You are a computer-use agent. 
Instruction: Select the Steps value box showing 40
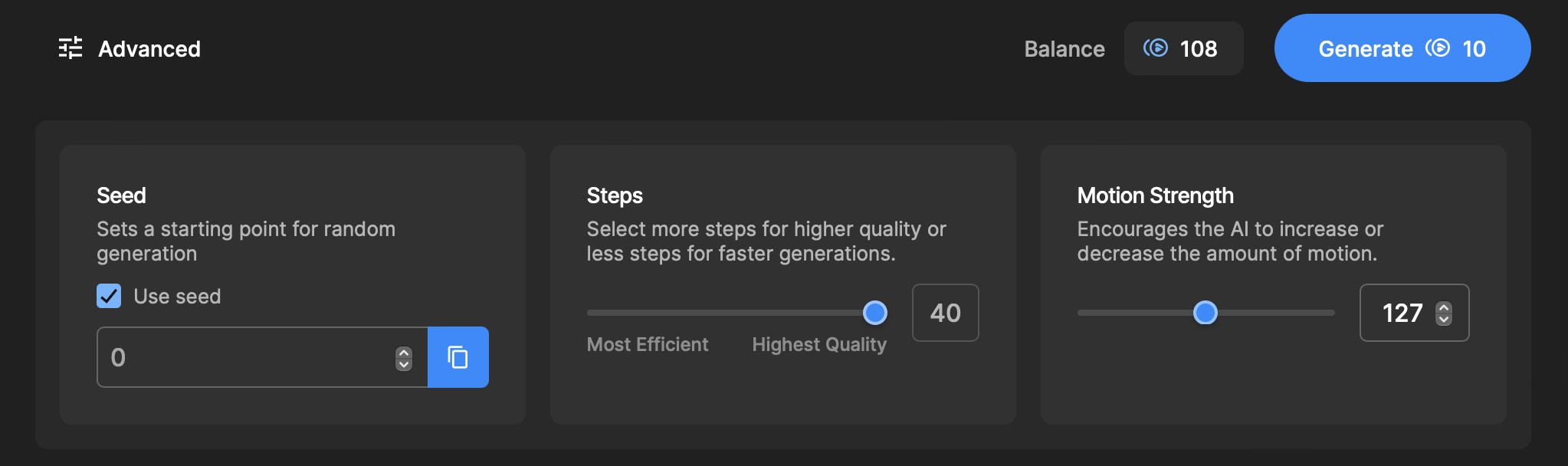(945, 313)
